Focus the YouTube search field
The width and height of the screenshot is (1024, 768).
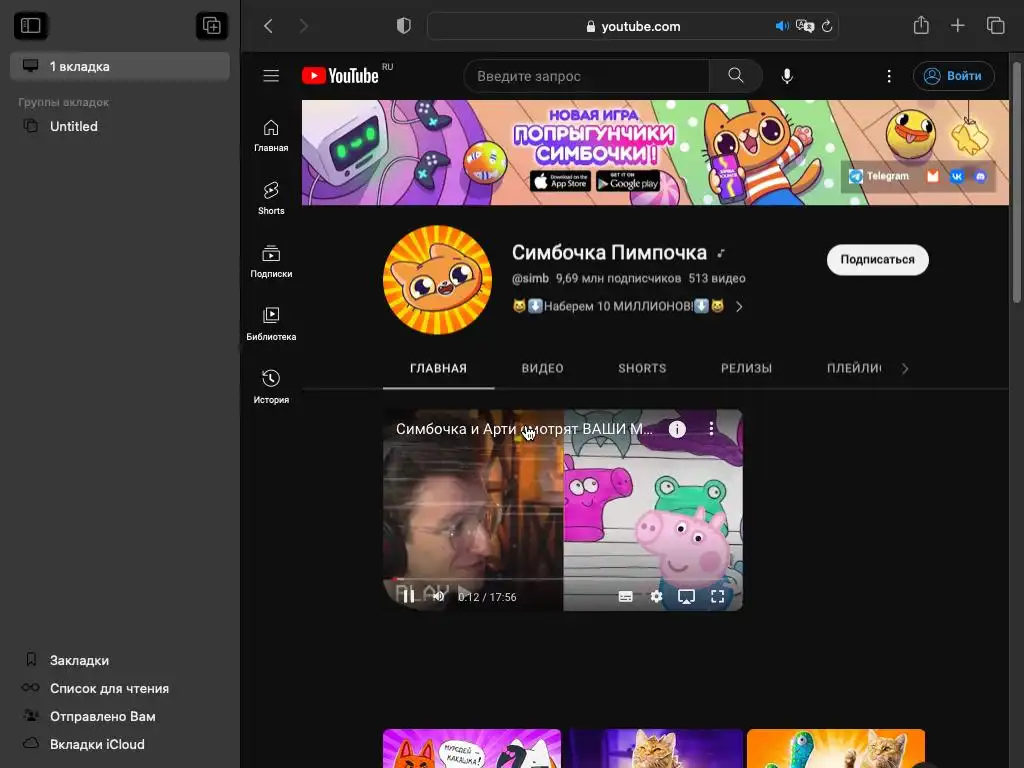[586, 76]
